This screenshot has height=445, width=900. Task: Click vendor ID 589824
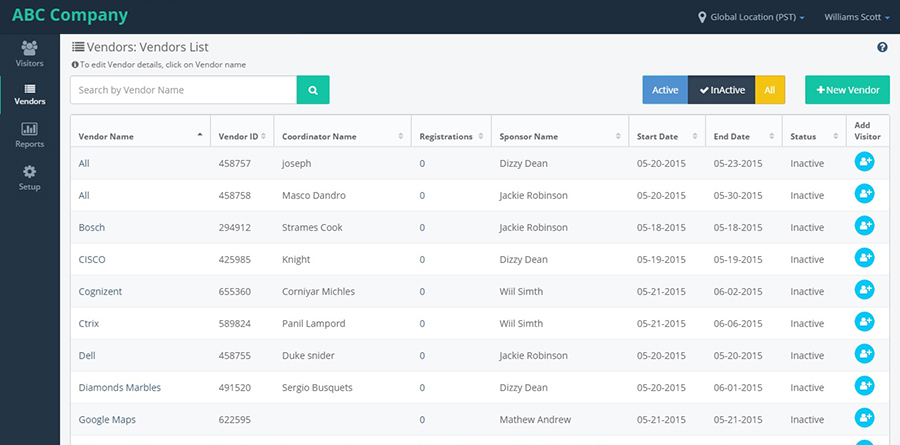click(235, 324)
